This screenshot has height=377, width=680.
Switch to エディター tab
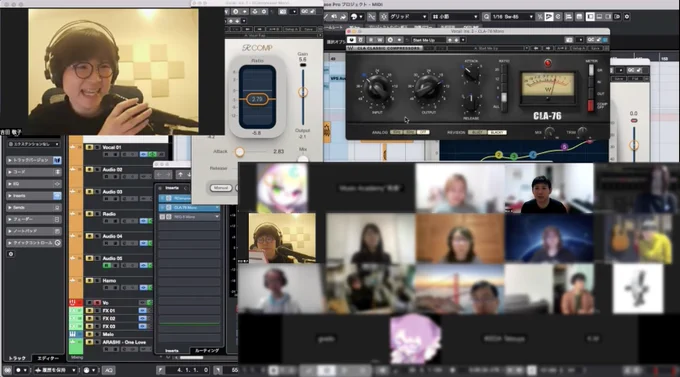click(x=48, y=358)
